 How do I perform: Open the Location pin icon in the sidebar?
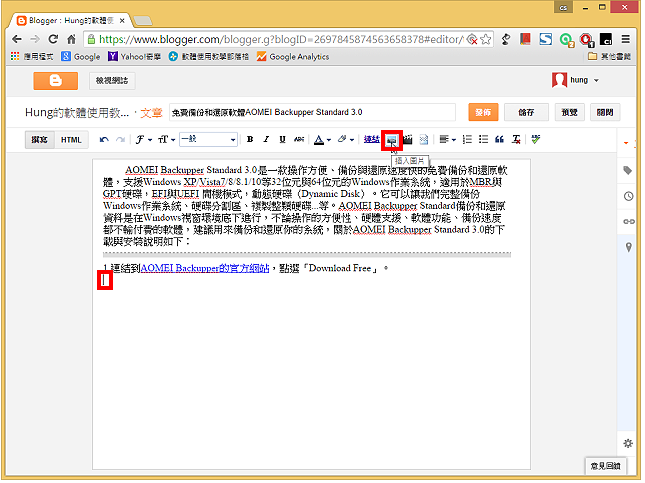(x=628, y=247)
